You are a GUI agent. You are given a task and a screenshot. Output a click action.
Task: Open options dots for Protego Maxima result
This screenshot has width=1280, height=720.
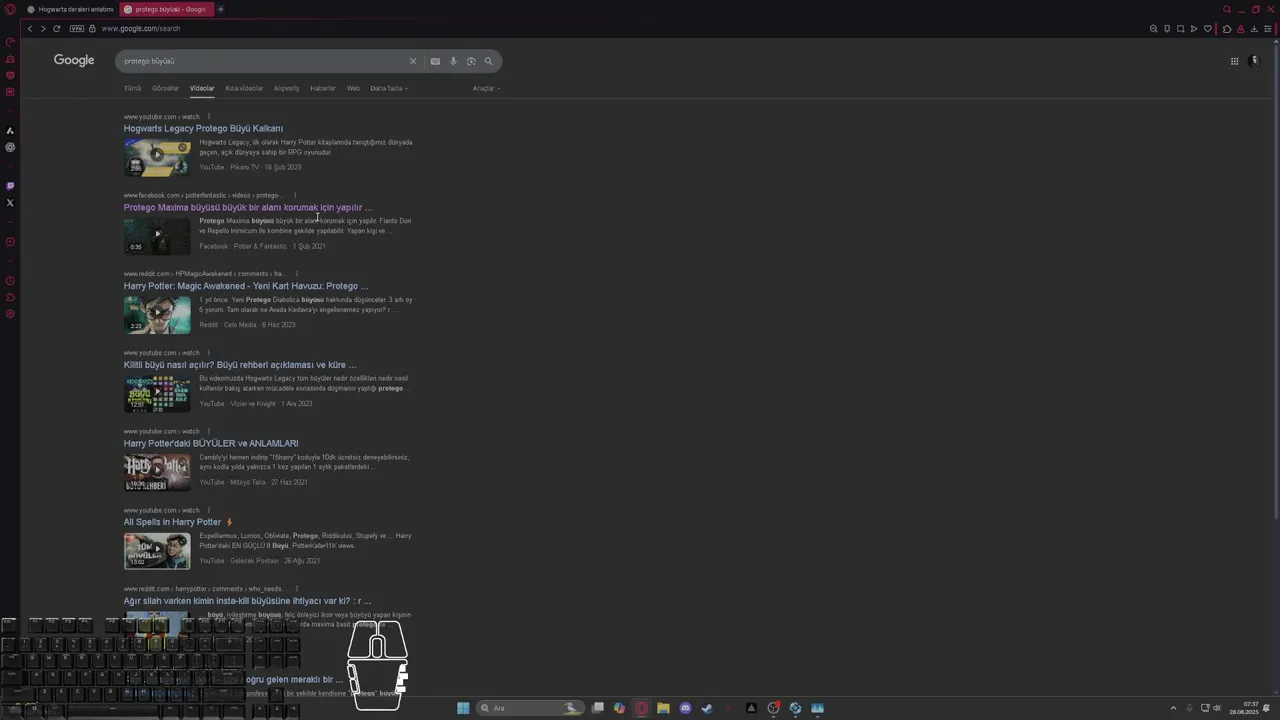[x=295, y=195]
